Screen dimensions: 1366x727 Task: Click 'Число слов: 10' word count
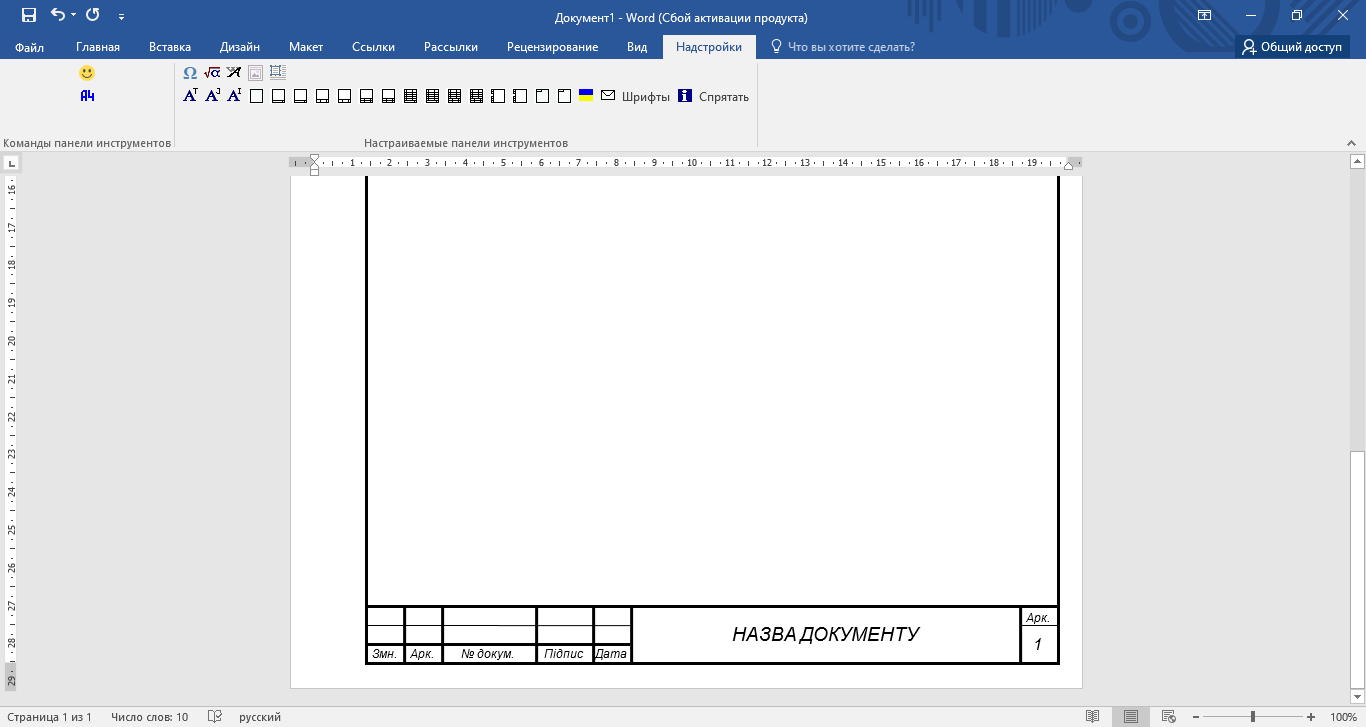pyautogui.click(x=149, y=717)
